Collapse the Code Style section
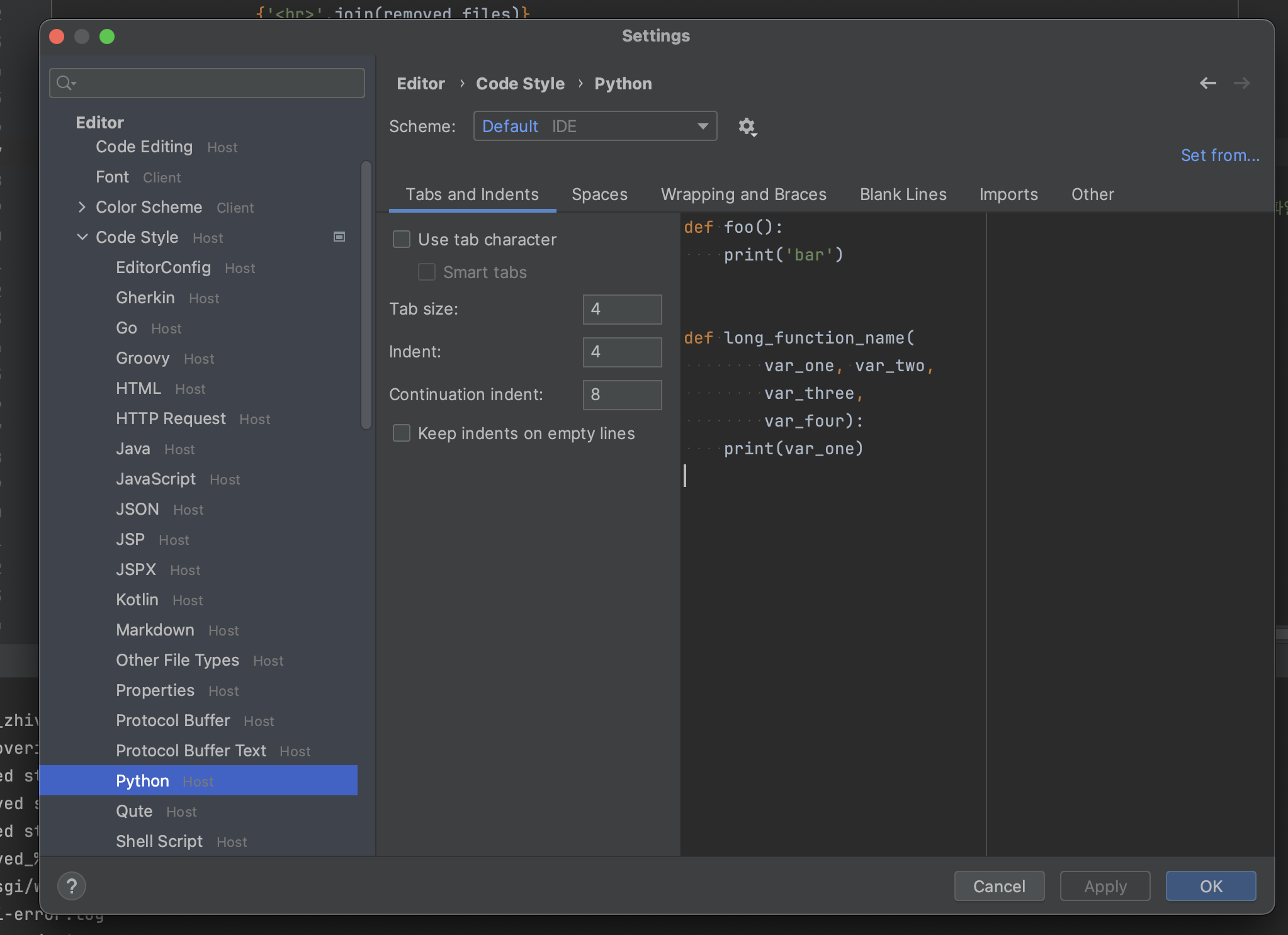The height and width of the screenshot is (935, 1288). point(82,237)
